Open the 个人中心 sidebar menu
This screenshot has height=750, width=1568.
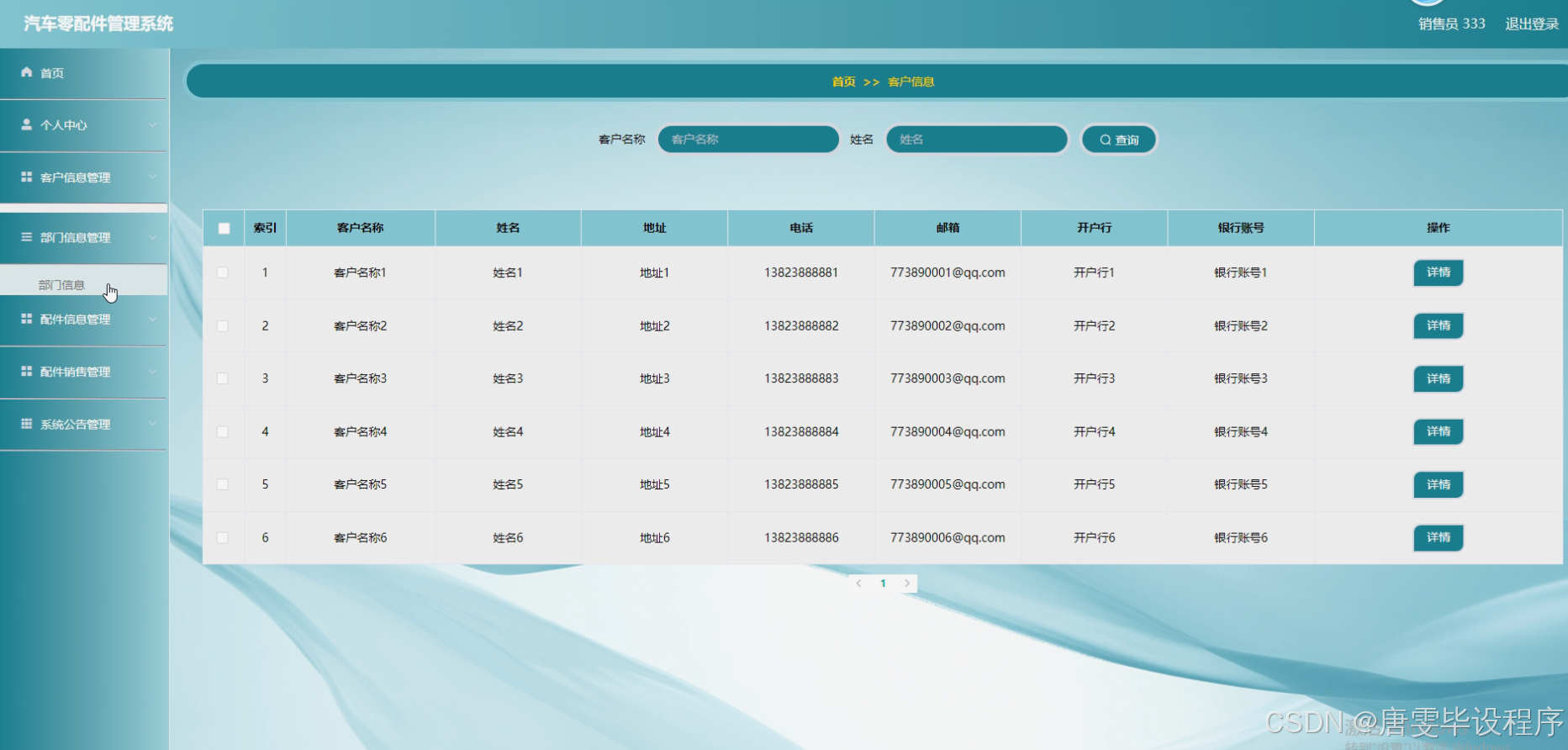[x=84, y=125]
